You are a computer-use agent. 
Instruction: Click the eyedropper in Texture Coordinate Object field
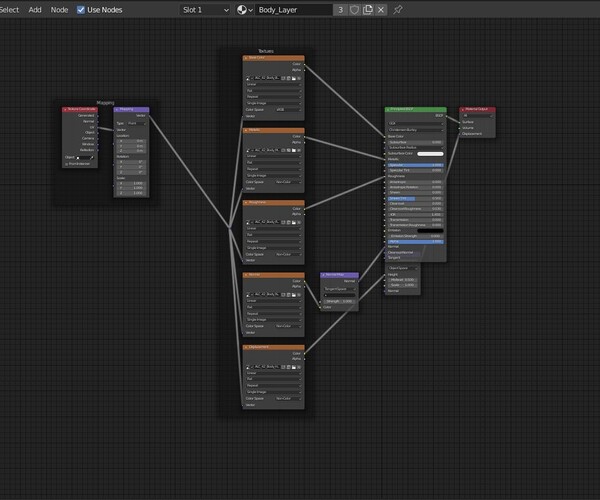[x=93, y=157]
